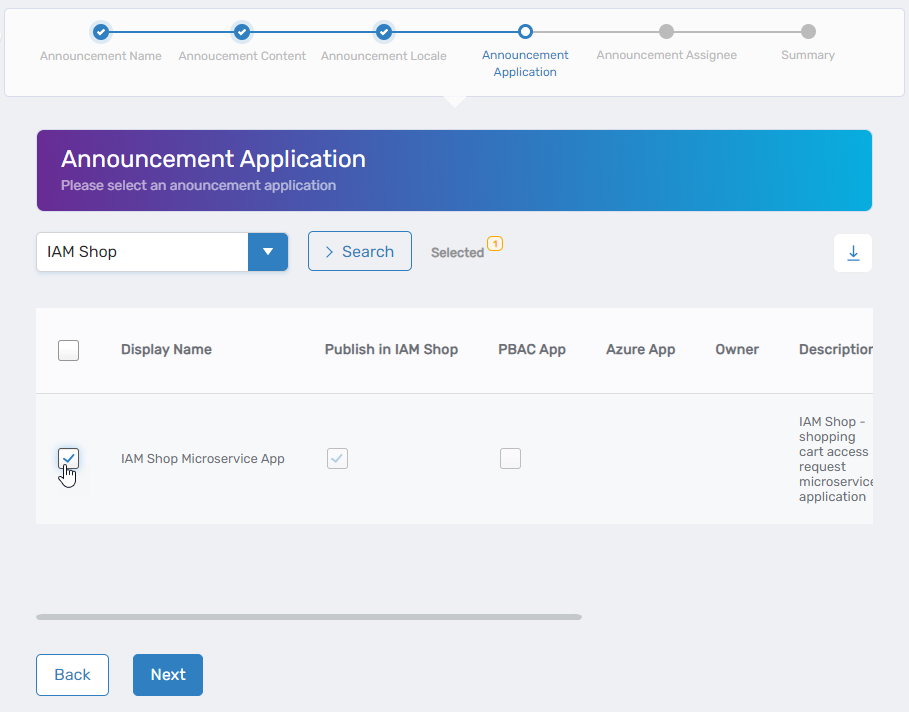Viewport: 909px width, 712px height.
Task: Click the Announcement Name completed checkmark icon
Action: click(101, 32)
